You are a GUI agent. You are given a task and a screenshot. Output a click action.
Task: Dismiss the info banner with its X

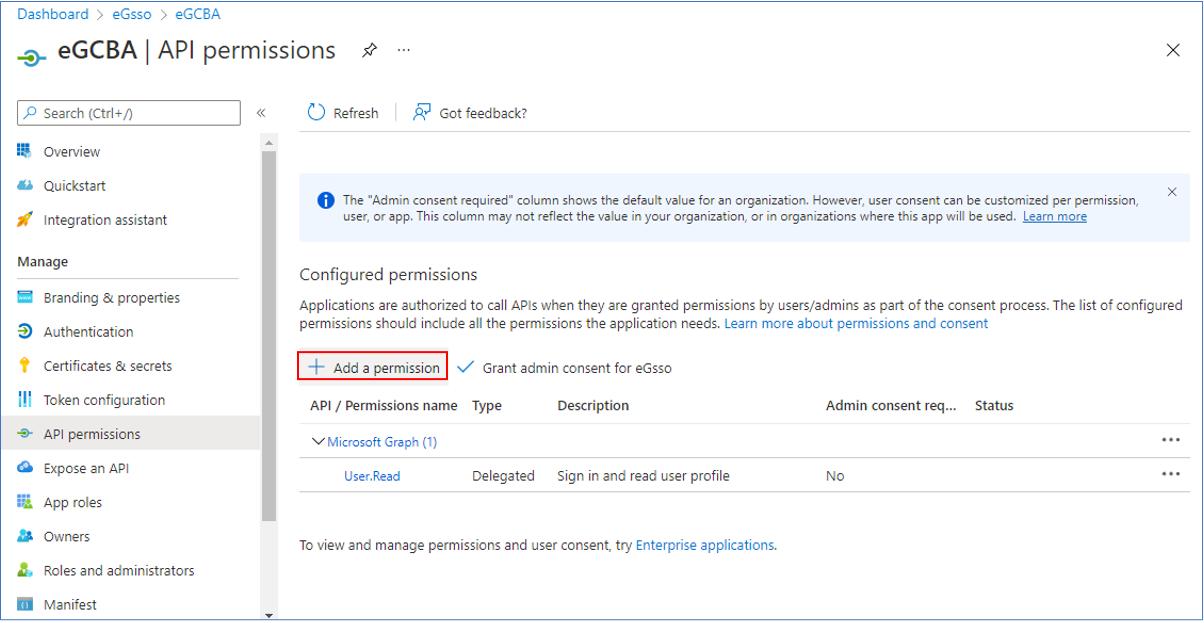(1172, 191)
